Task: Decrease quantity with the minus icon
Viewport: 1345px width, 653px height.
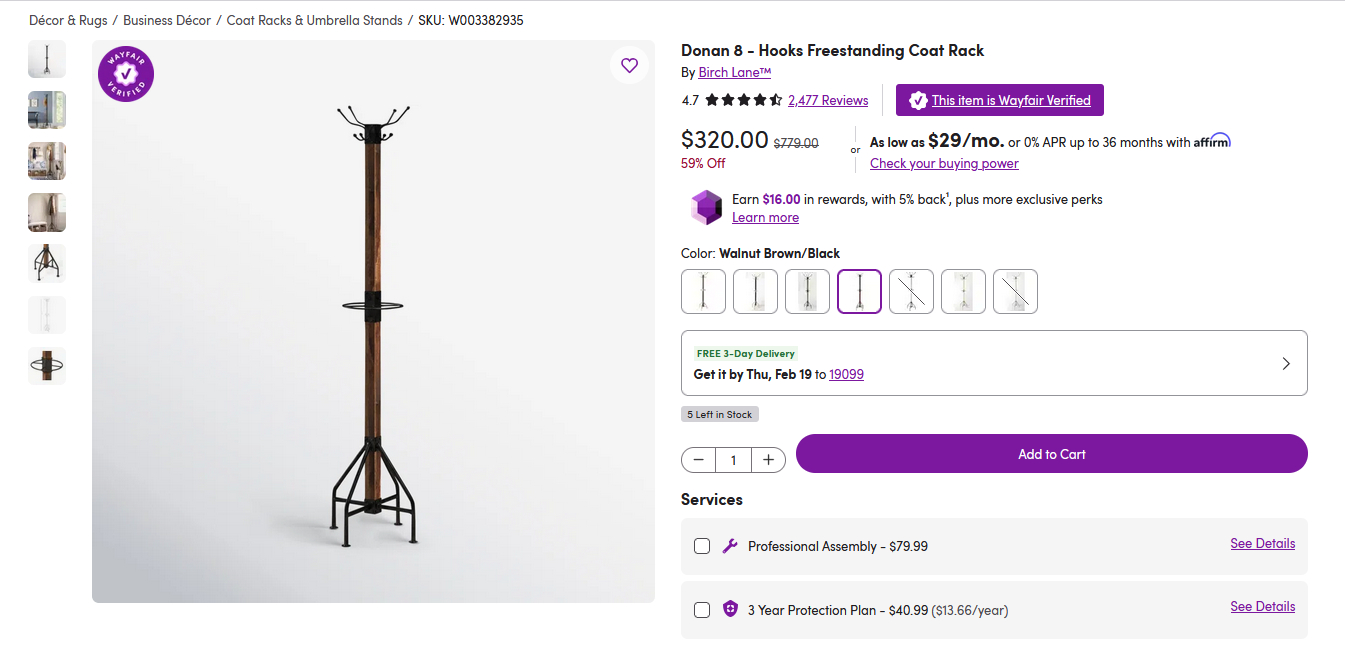Action: click(x=699, y=460)
